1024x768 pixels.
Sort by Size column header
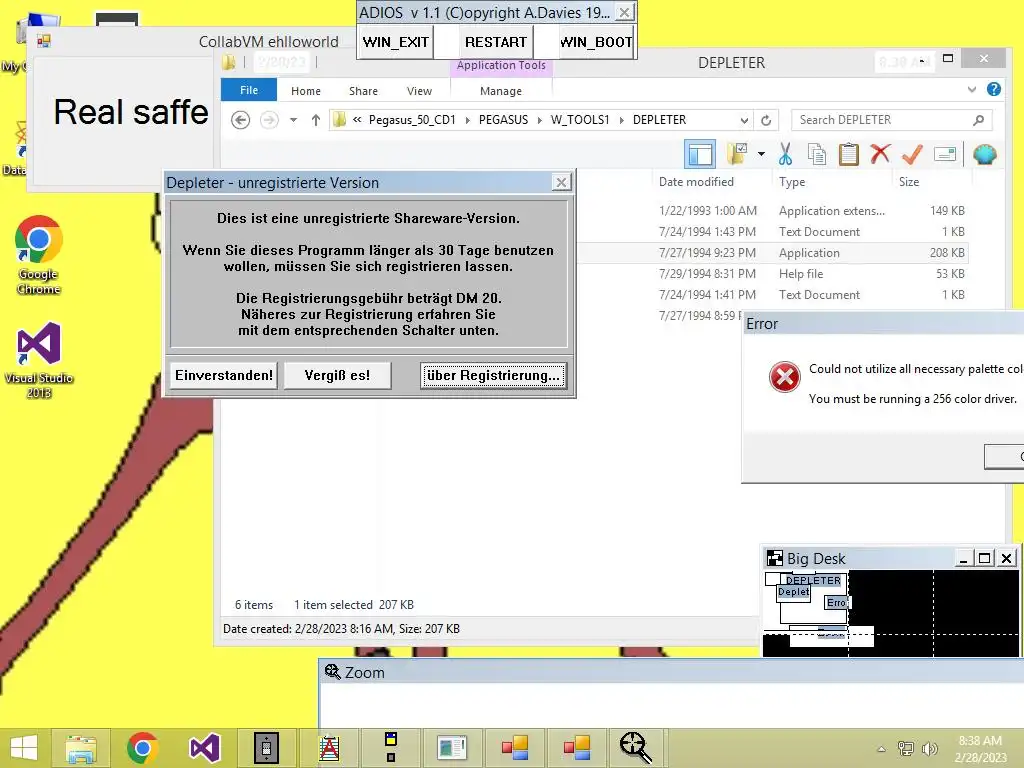tap(908, 182)
